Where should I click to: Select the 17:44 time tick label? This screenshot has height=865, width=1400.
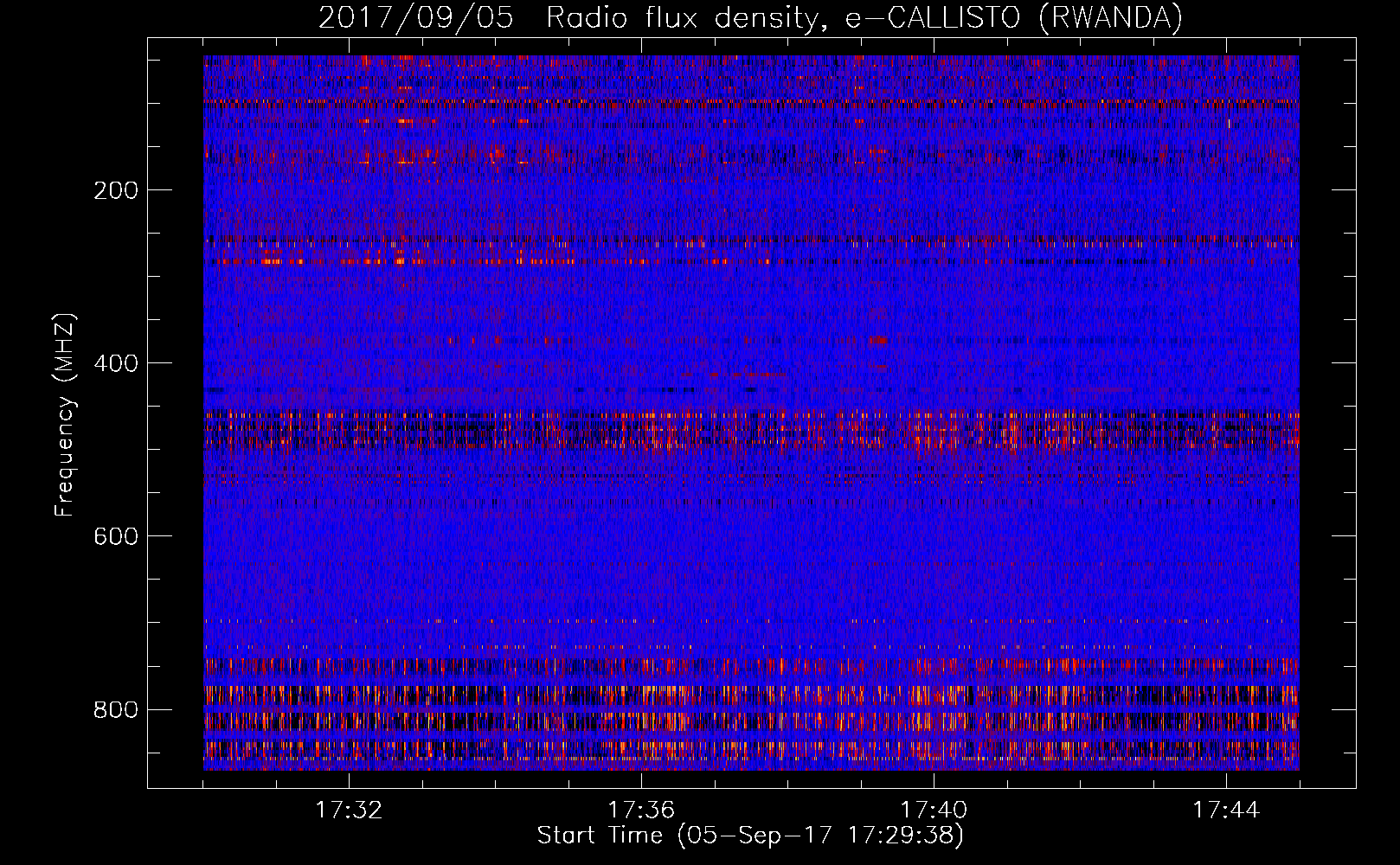[1226, 811]
